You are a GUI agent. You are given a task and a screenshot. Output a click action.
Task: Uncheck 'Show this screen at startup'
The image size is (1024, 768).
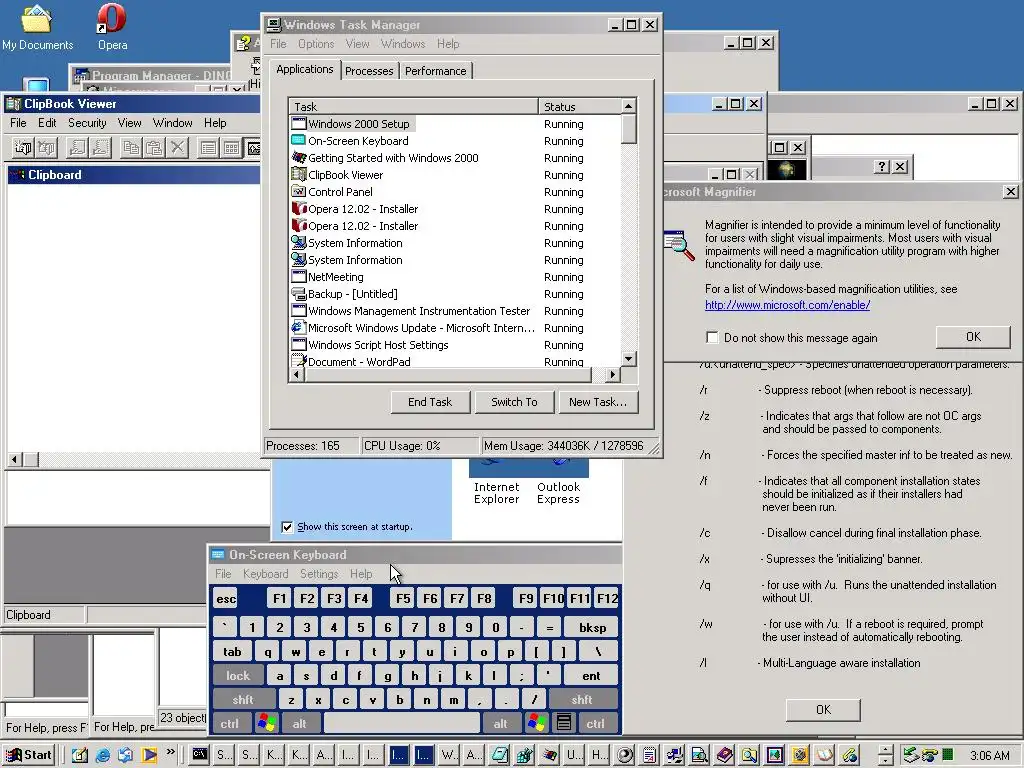point(287,526)
